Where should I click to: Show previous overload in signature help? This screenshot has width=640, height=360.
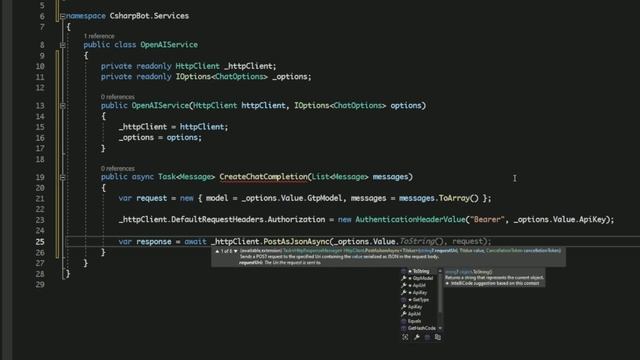click(217, 251)
